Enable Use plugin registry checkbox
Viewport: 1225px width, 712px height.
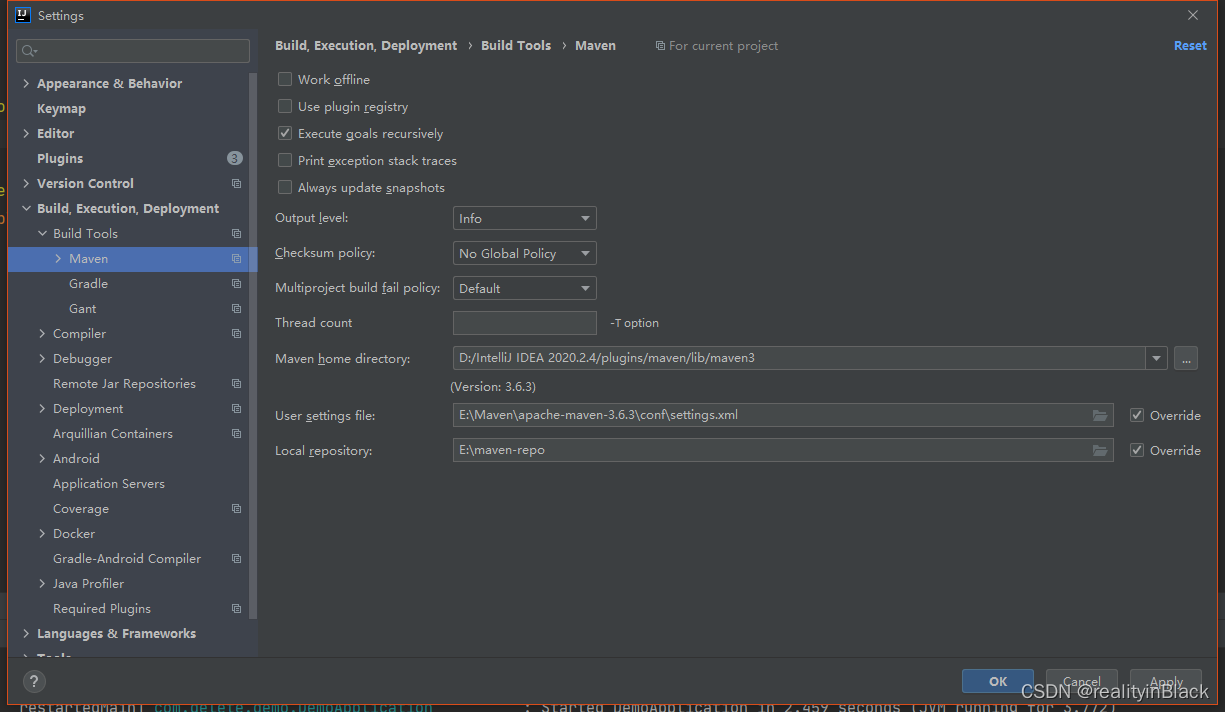(285, 106)
